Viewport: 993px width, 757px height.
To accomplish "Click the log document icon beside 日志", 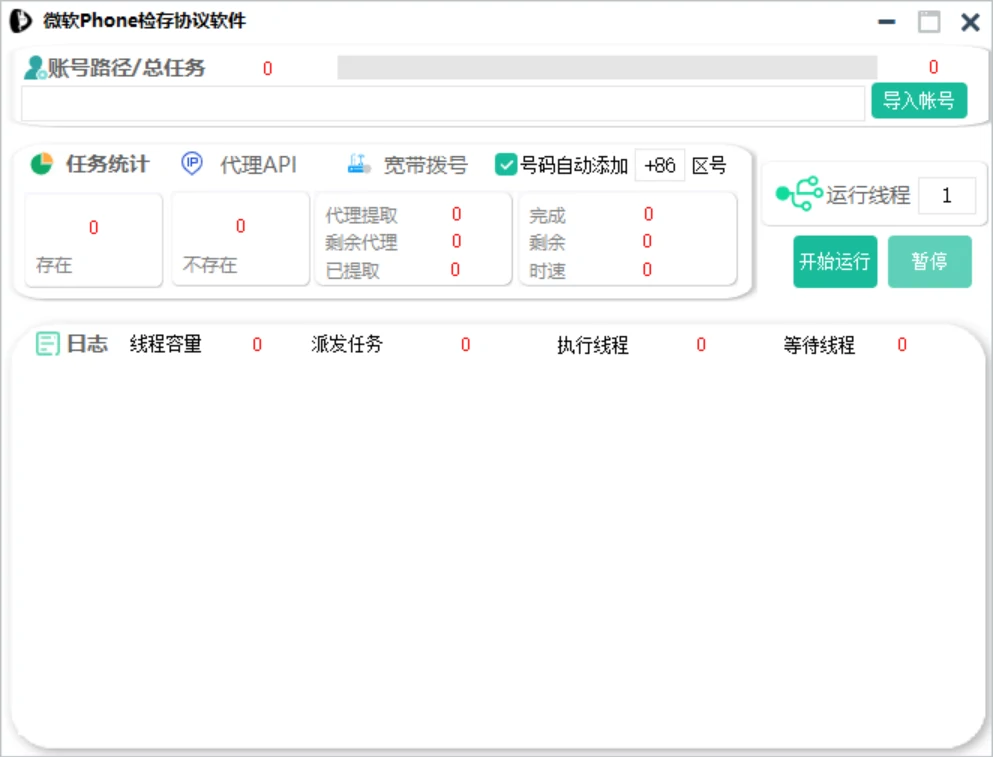I will (x=47, y=344).
